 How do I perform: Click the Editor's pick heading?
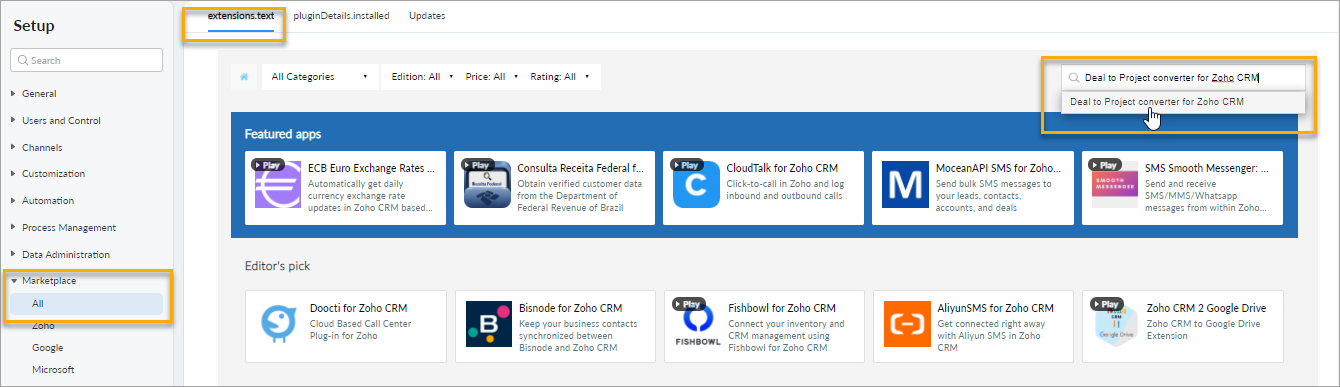point(277,266)
